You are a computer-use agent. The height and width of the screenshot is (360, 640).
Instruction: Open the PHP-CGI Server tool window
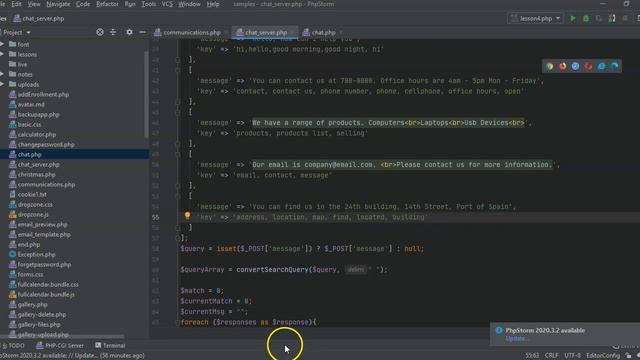click(x=60, y=345)
